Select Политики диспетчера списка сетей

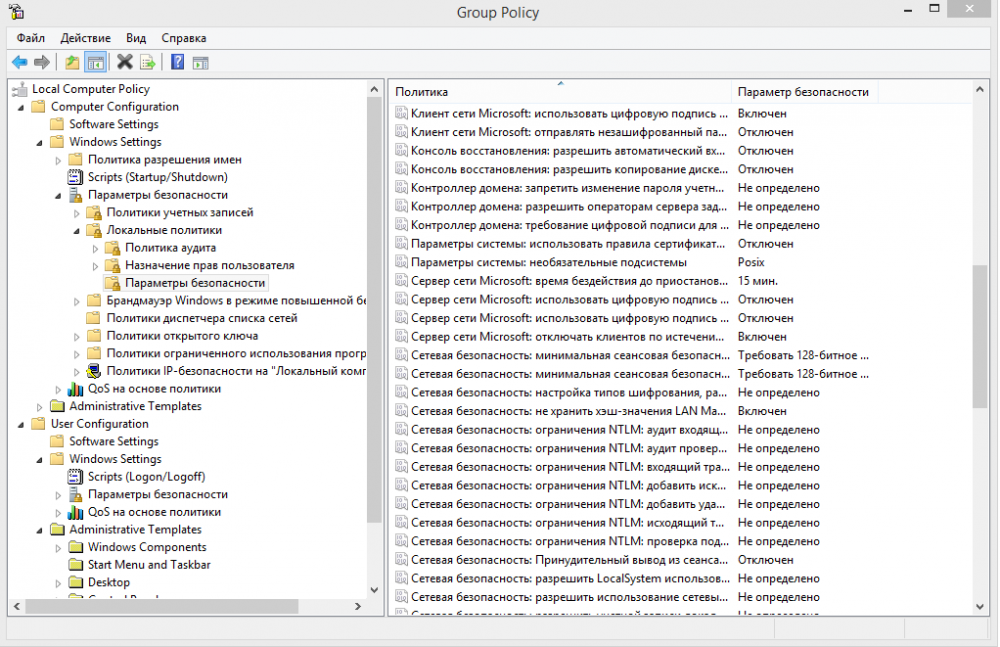[202, 318]
